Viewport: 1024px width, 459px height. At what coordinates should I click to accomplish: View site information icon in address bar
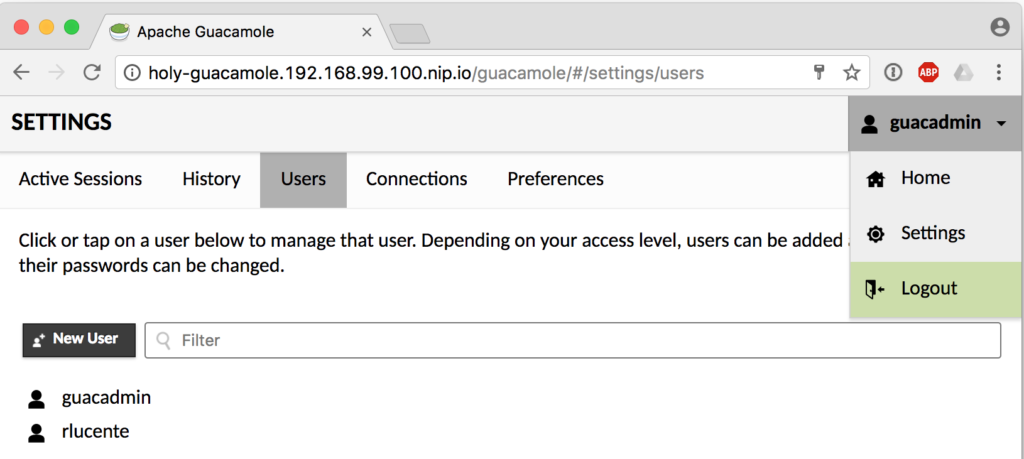(132, 72)
